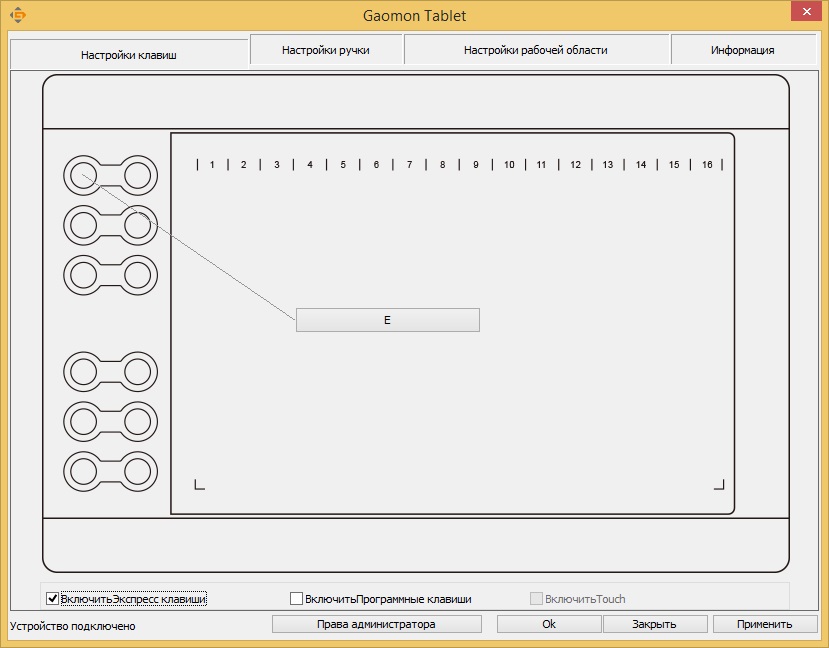829x648 pixels.
Task: Close the Gaomon Tablet window
Action: (806, 11)
